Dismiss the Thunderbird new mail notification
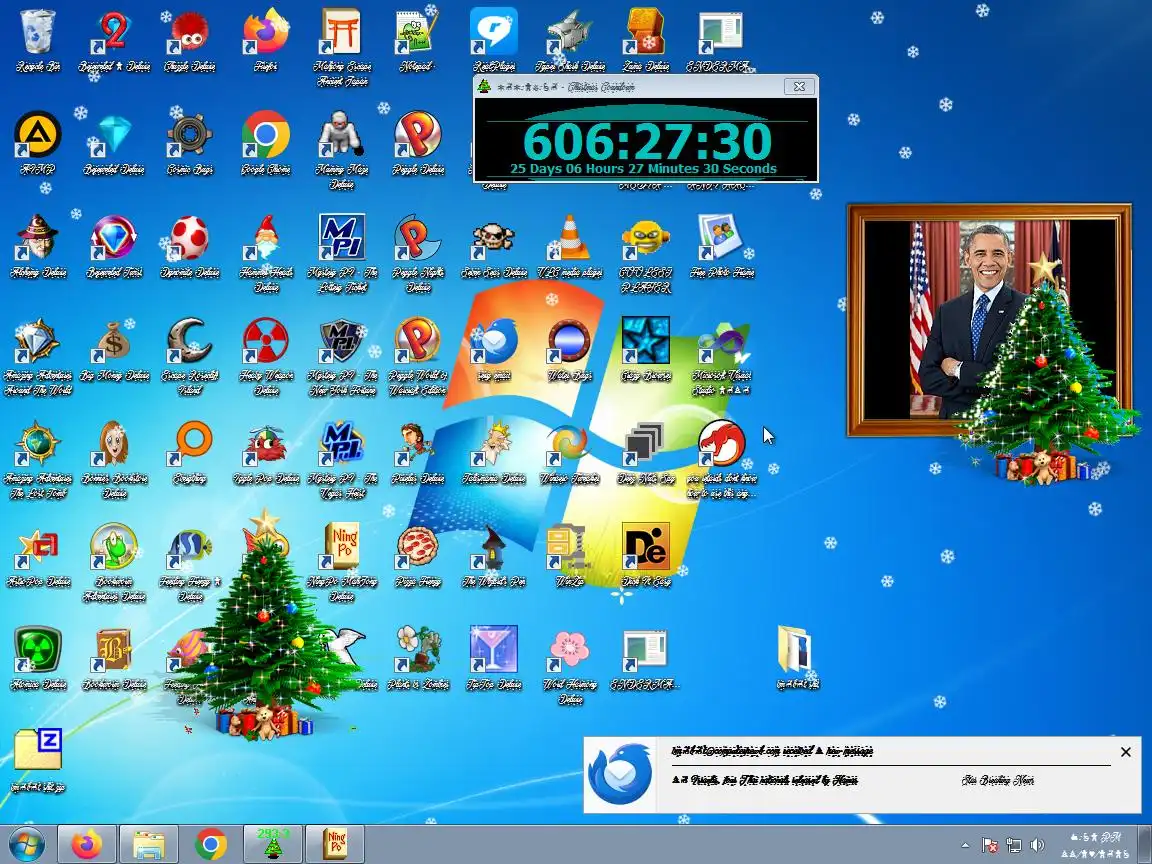Screen dimensions: 1152x864 click(x=1126, y=752)
